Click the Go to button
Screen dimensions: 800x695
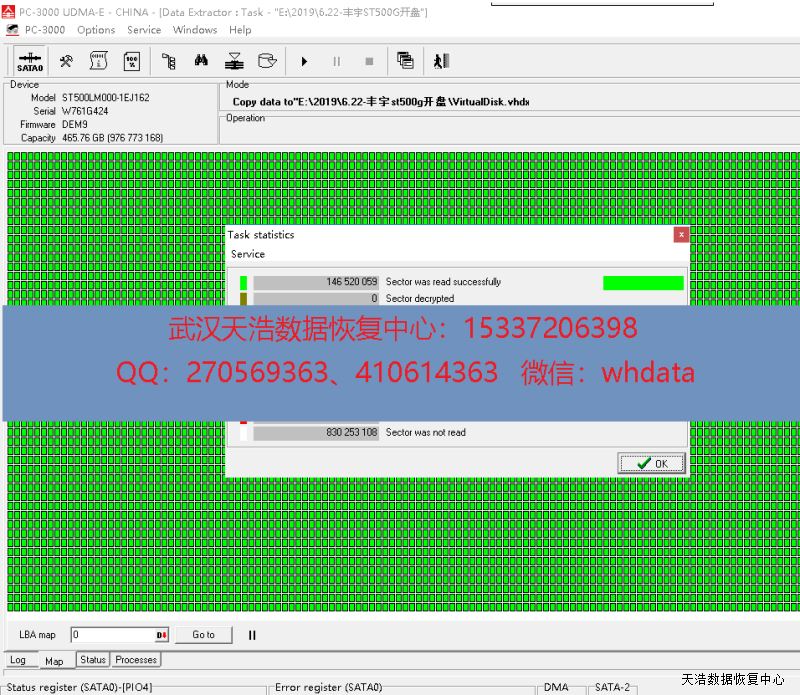click(x=203, y=635)
